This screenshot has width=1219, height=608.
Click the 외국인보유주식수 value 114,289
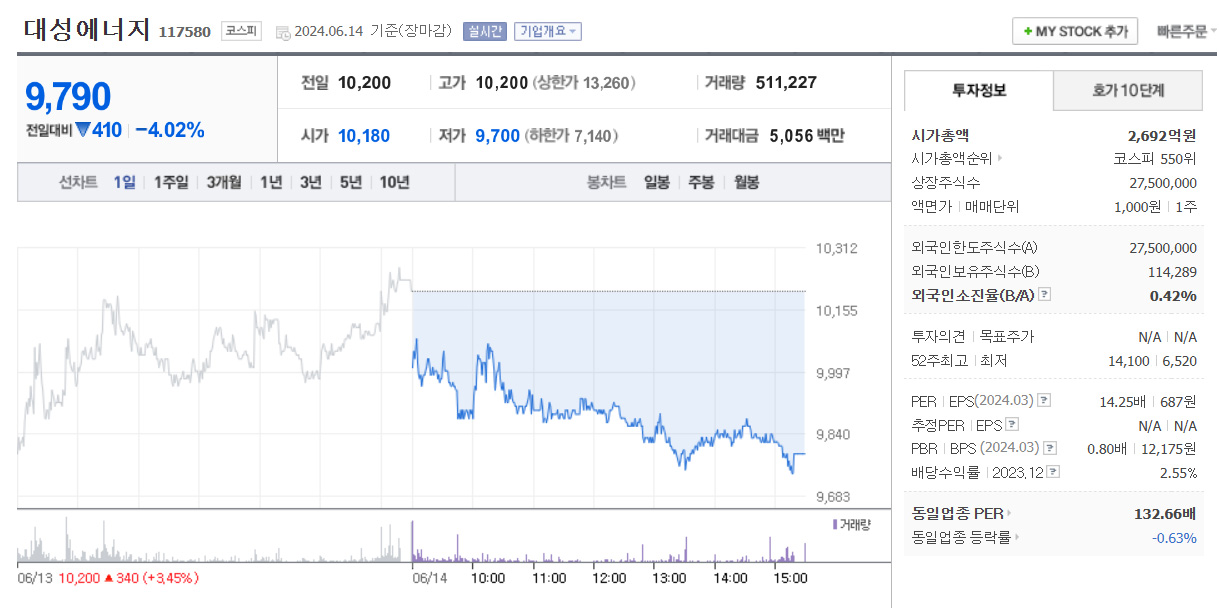pos(1172,271)
